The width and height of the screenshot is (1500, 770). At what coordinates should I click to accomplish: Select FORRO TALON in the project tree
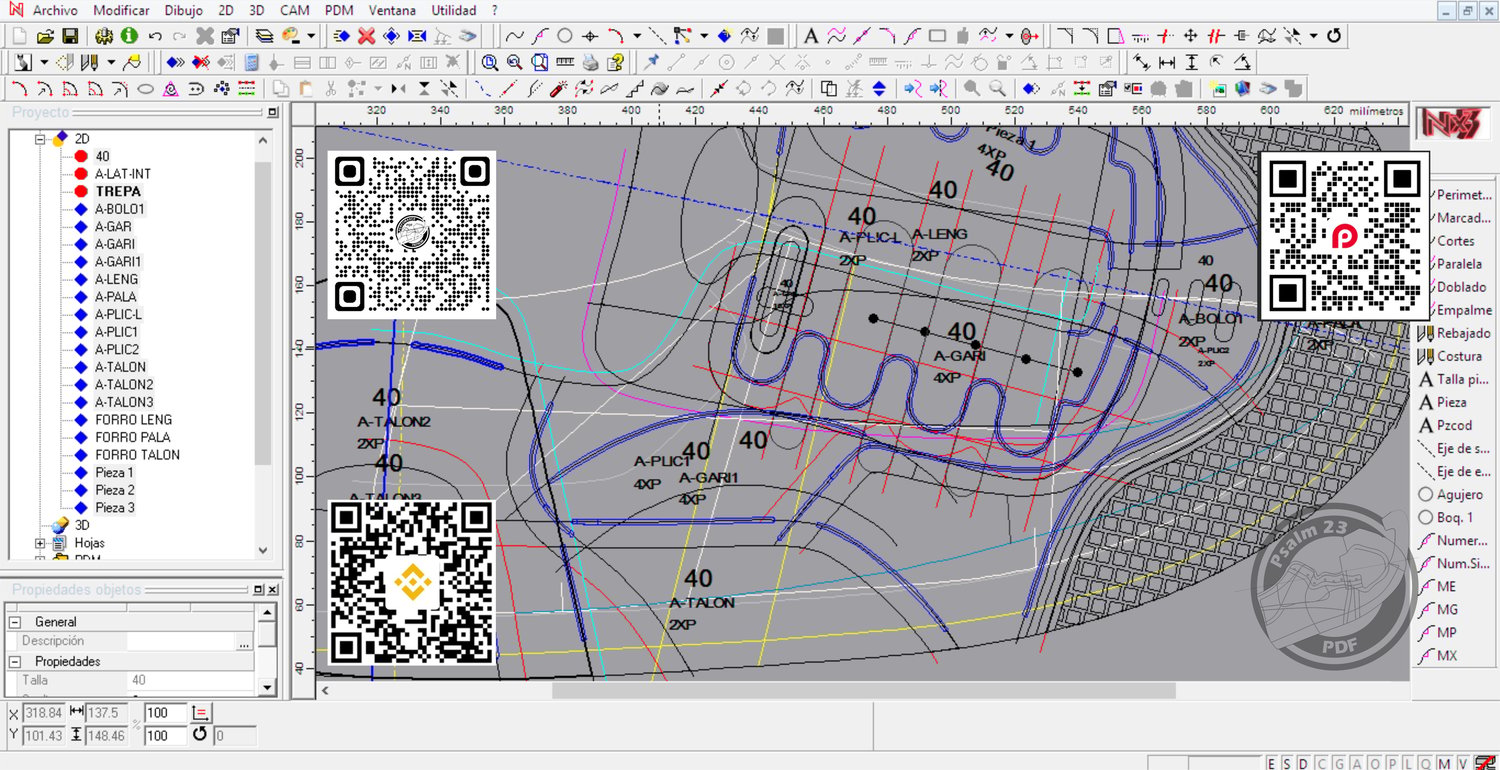tap(138, 455)
